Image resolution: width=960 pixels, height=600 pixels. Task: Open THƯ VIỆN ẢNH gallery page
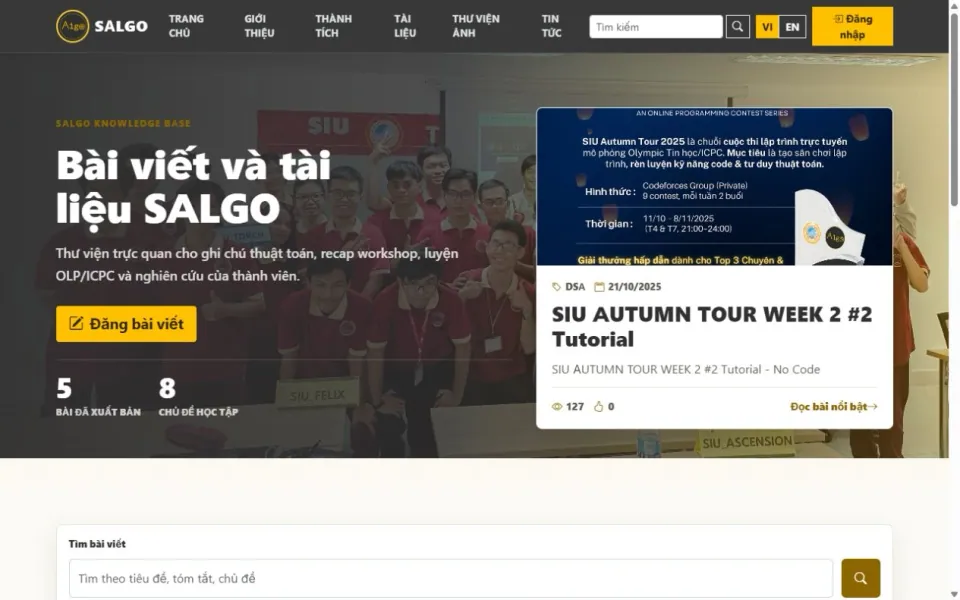tap(476, 26)
